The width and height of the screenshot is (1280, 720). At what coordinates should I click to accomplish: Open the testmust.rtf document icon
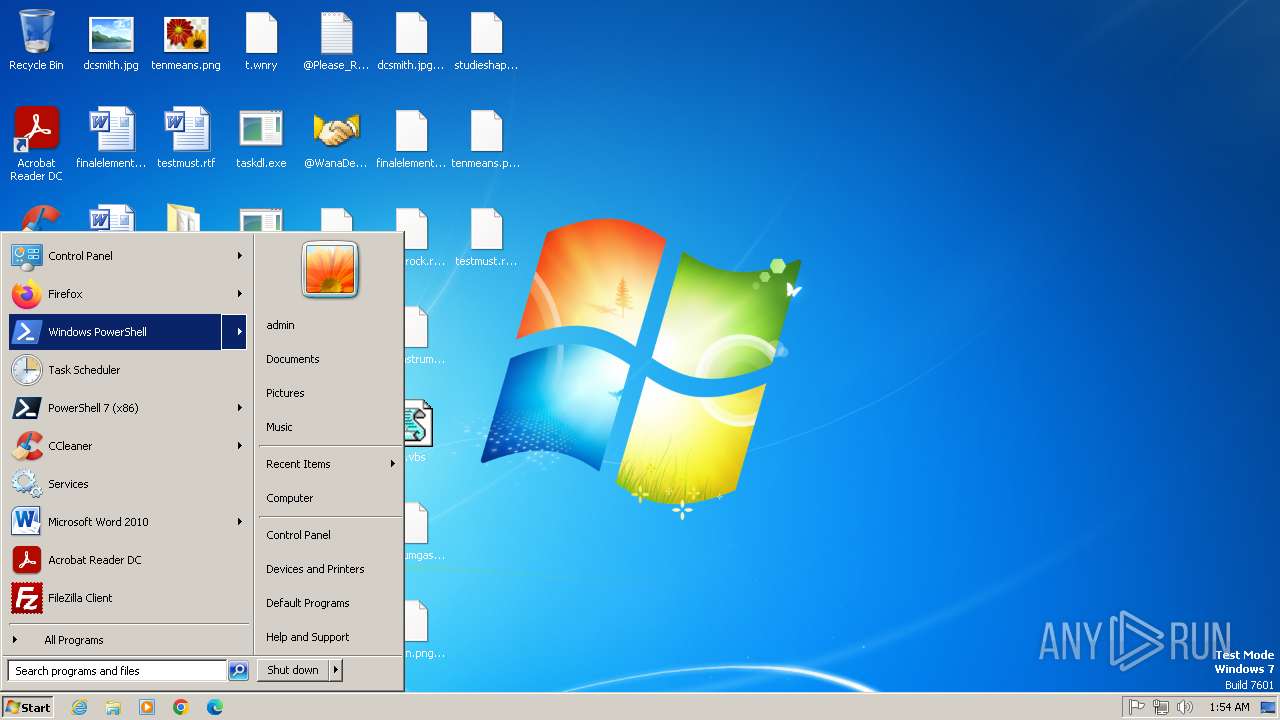(x=186, y=138)
